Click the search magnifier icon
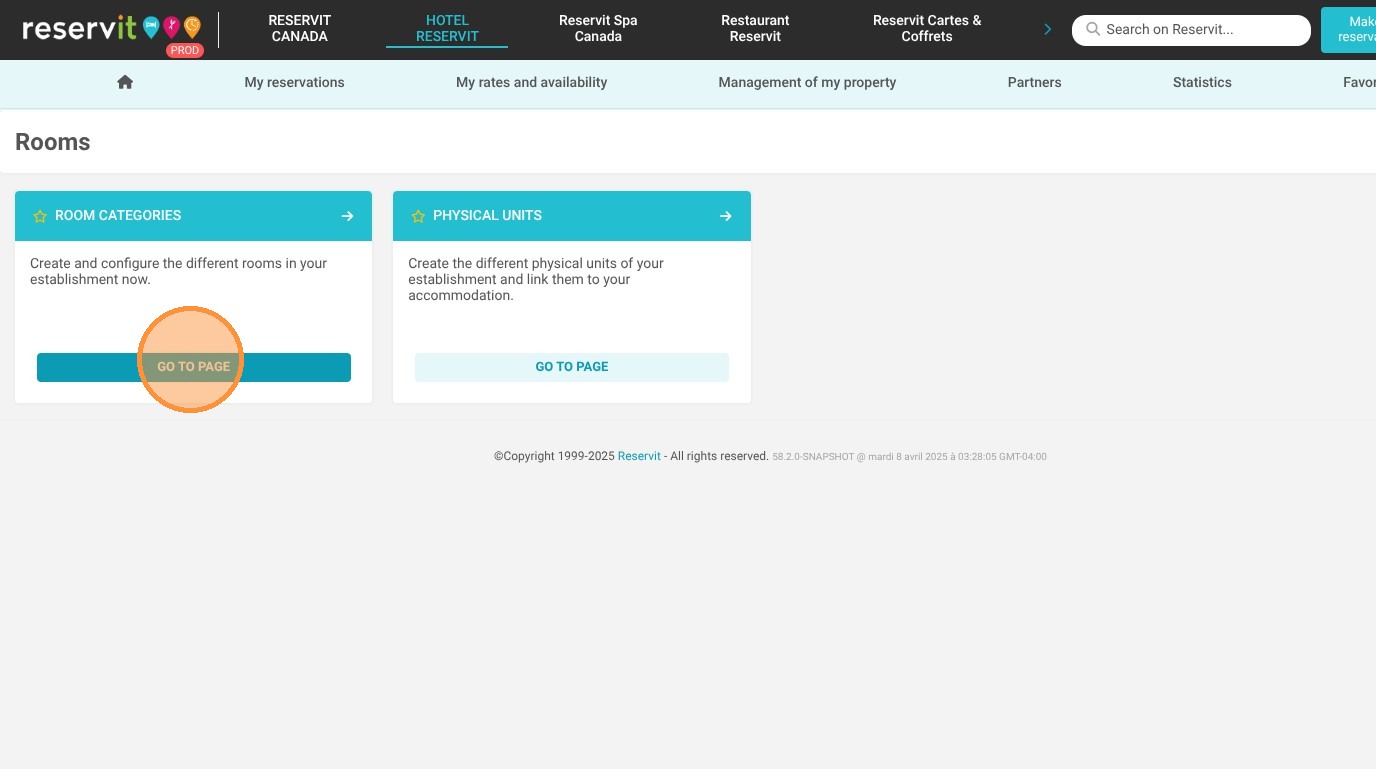This screenshot has width=1376, height=769. click(x=1093, y=30)
